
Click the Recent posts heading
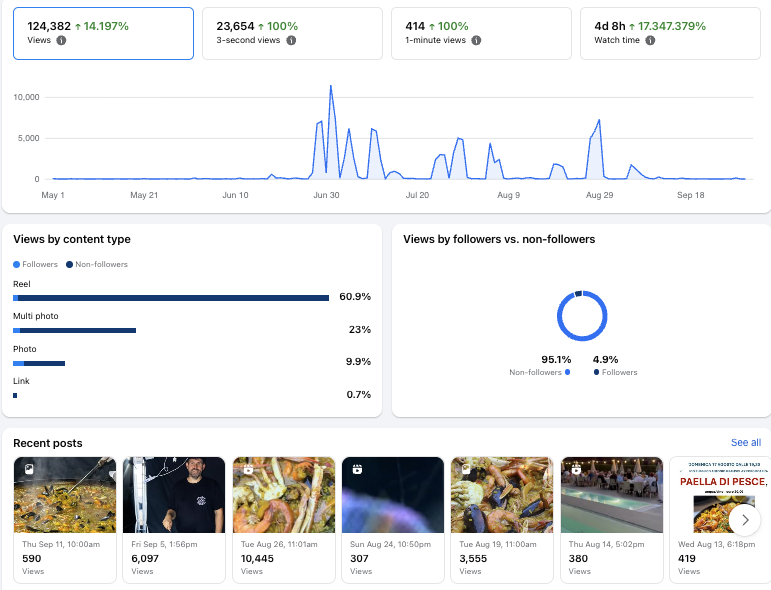[x=48, y=443]
